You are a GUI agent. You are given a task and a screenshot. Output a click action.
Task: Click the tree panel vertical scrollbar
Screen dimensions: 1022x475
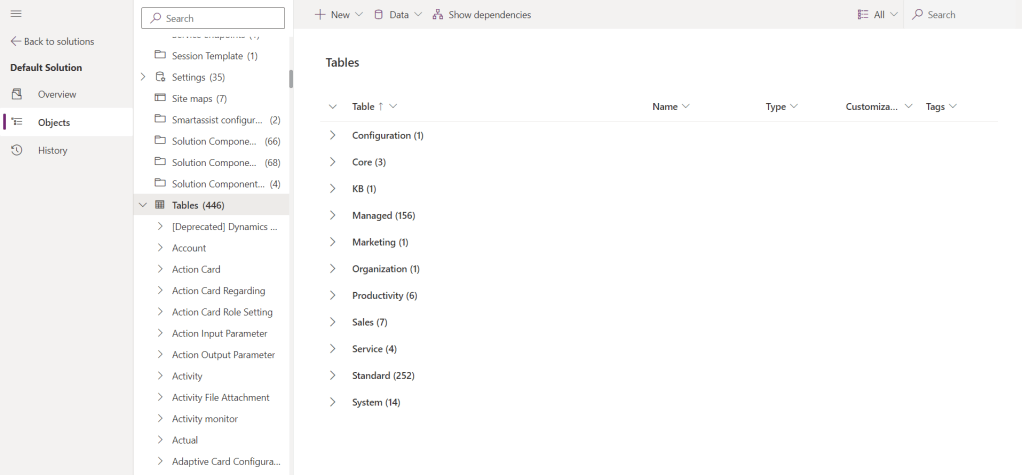pos(291,79)
